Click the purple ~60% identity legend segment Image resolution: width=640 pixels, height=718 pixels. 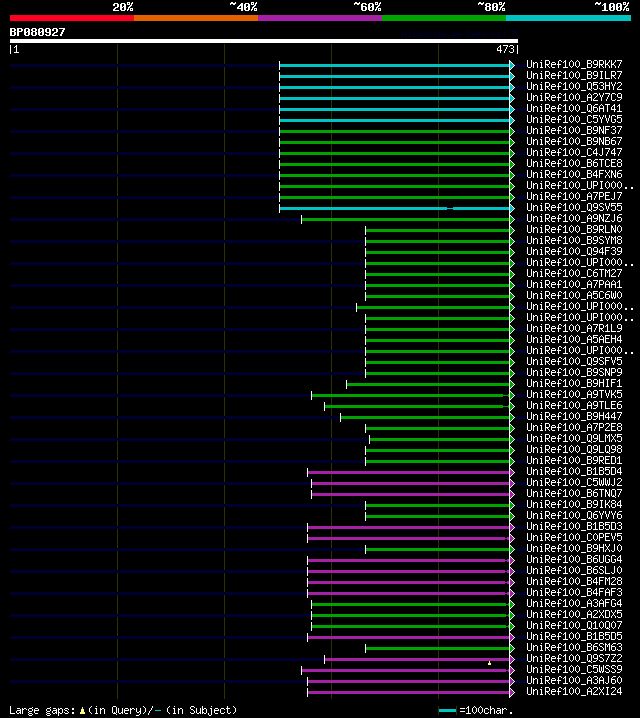click(x=320, y=18)
